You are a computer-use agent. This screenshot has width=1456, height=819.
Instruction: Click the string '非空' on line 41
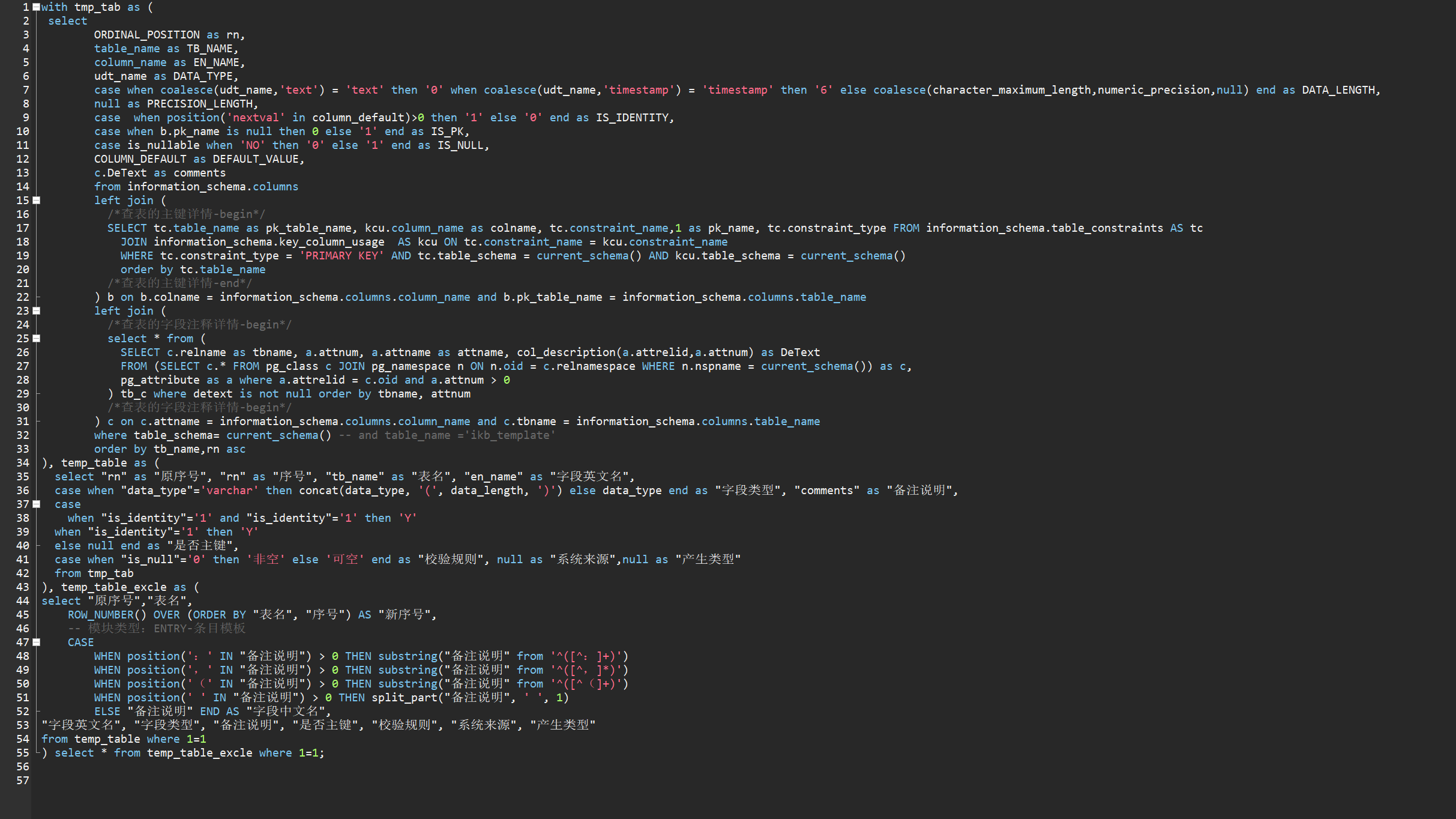click(266, 560)
